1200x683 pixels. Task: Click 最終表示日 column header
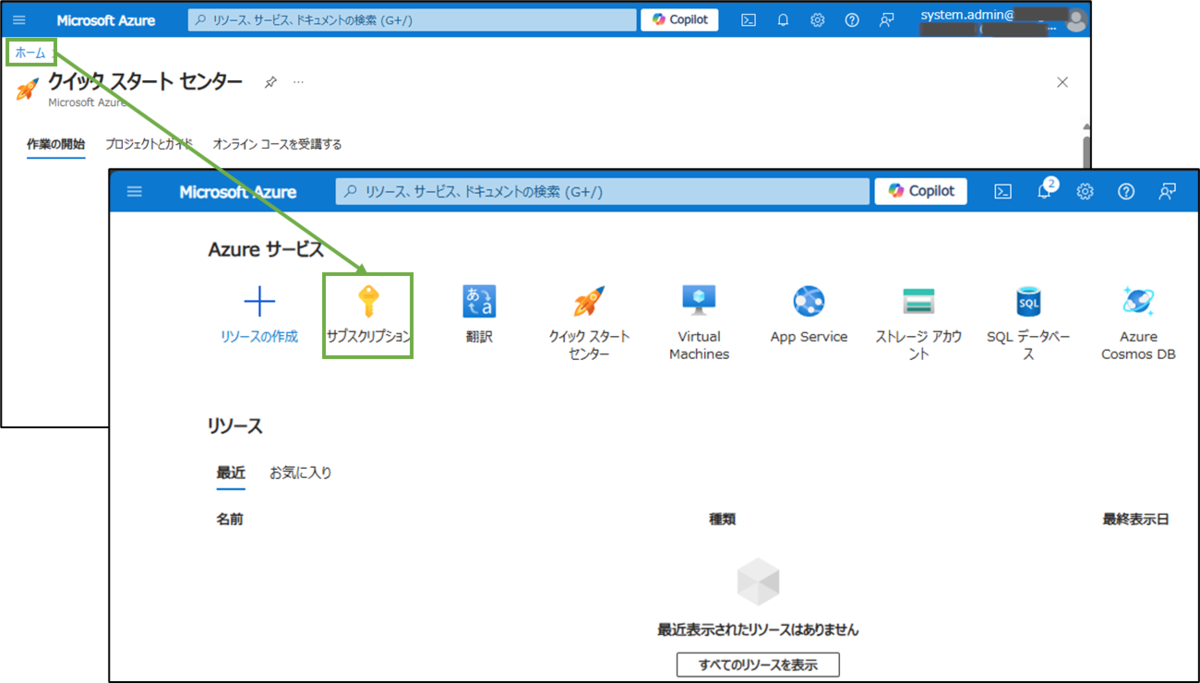pyautogui.click(x=1135, y=519)
